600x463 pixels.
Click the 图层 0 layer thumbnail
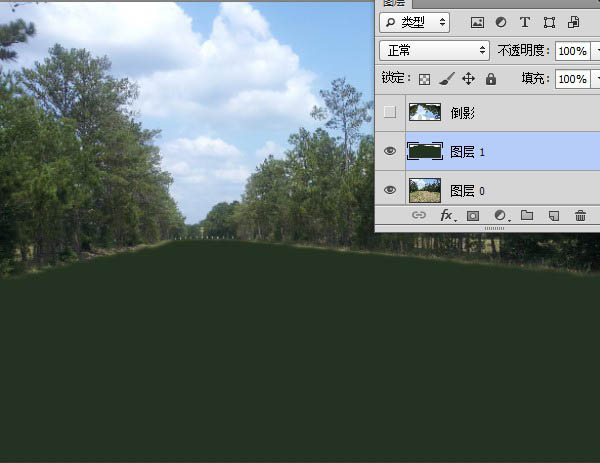click(425, 190)
